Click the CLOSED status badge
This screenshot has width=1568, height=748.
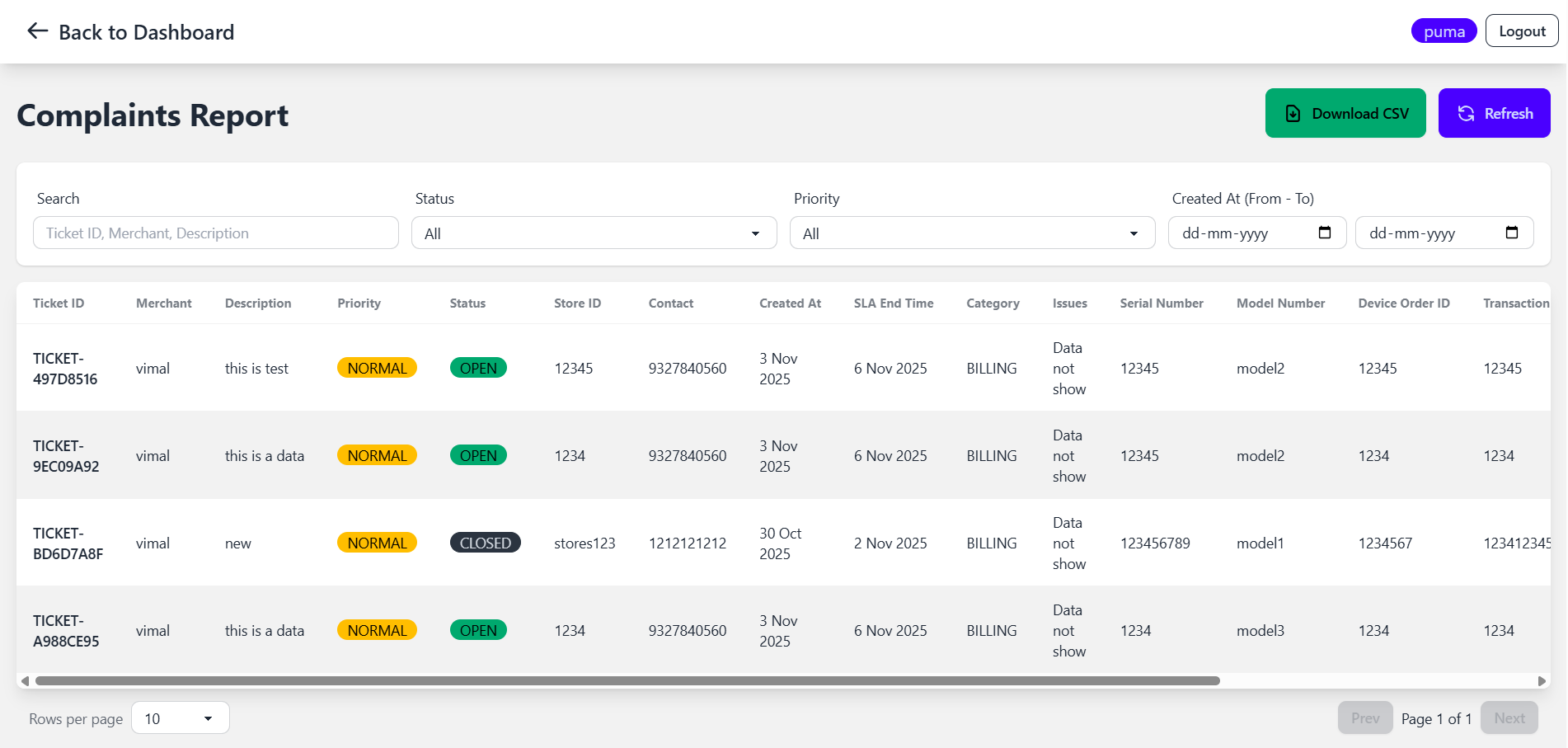point(485,543)
